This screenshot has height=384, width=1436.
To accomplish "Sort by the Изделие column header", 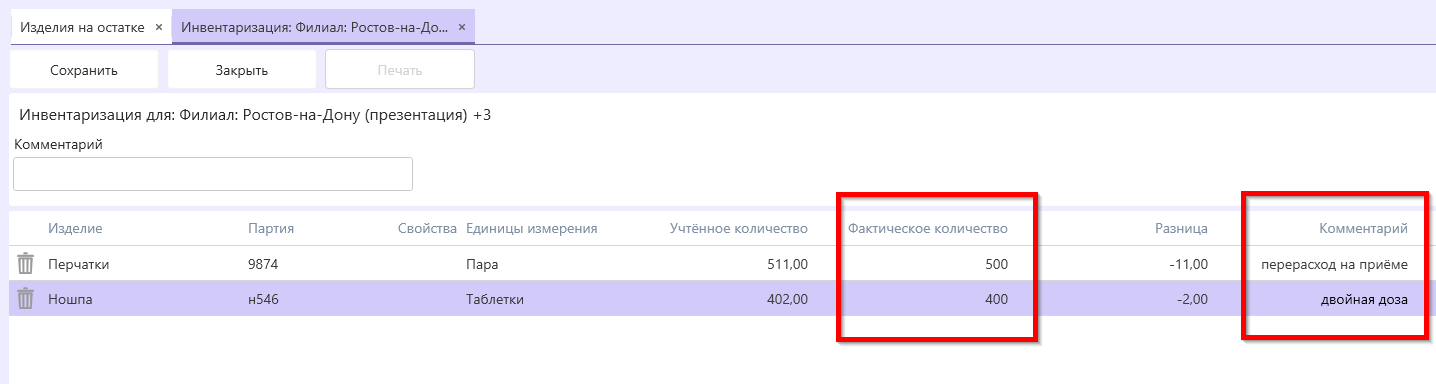I will (75, 229).
